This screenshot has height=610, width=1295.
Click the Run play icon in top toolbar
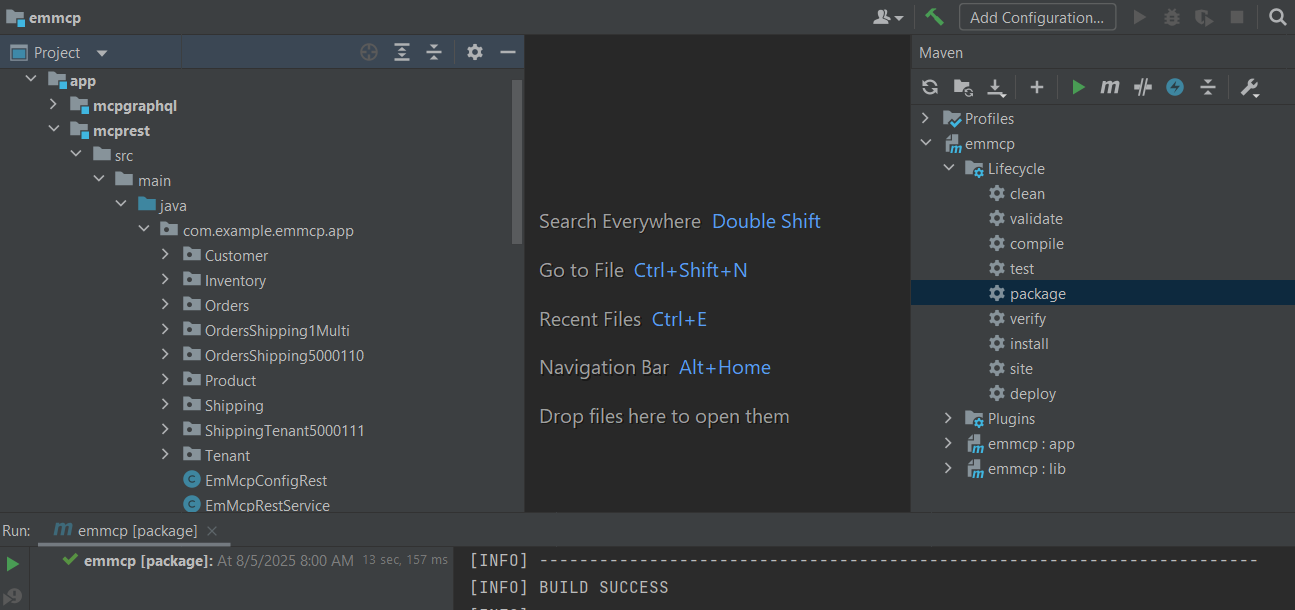click(1139, 17)
